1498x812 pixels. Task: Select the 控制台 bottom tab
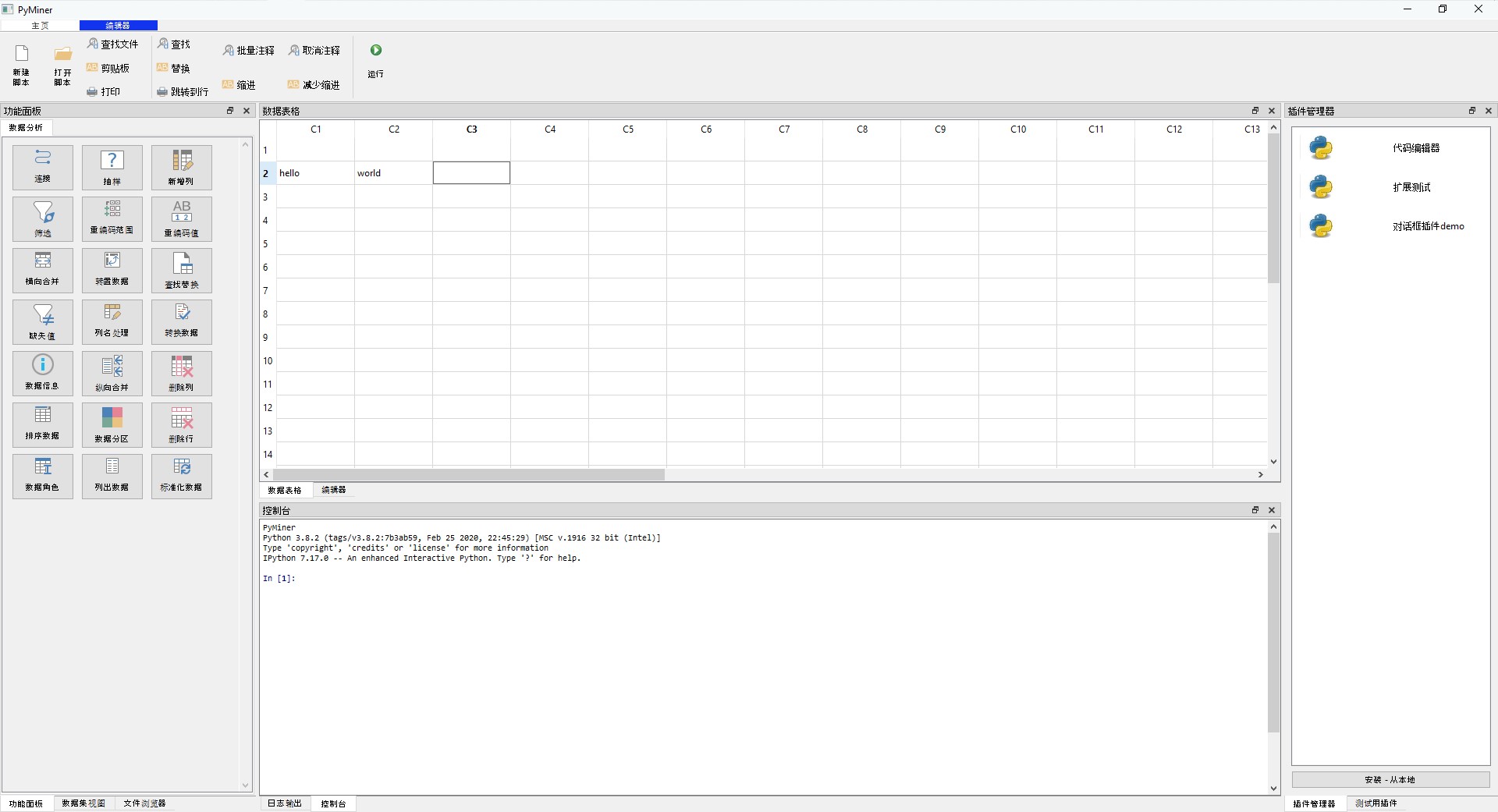(333, 803)
